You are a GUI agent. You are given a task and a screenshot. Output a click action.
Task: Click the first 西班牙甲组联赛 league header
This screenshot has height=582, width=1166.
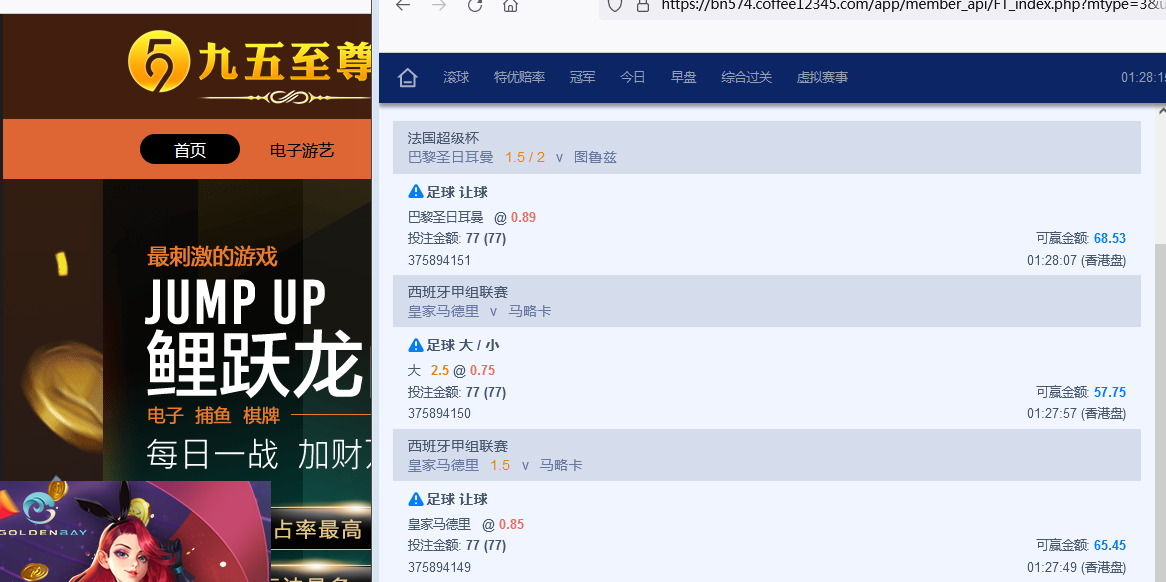tap(457, 291)
